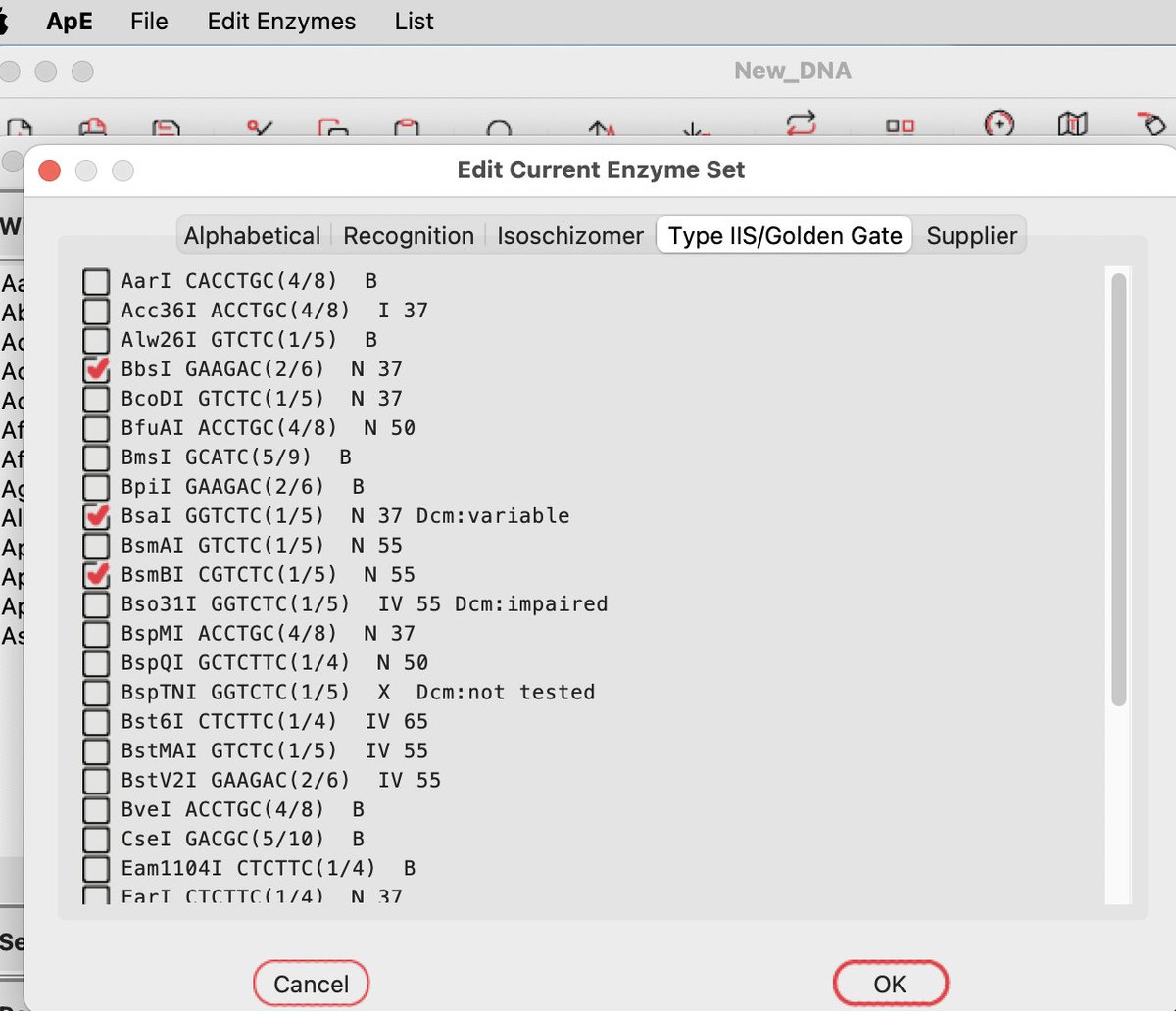Confirm enzyme set with OK
The width and height of the screenshot is (1176, 1011).
click(890, 984)
